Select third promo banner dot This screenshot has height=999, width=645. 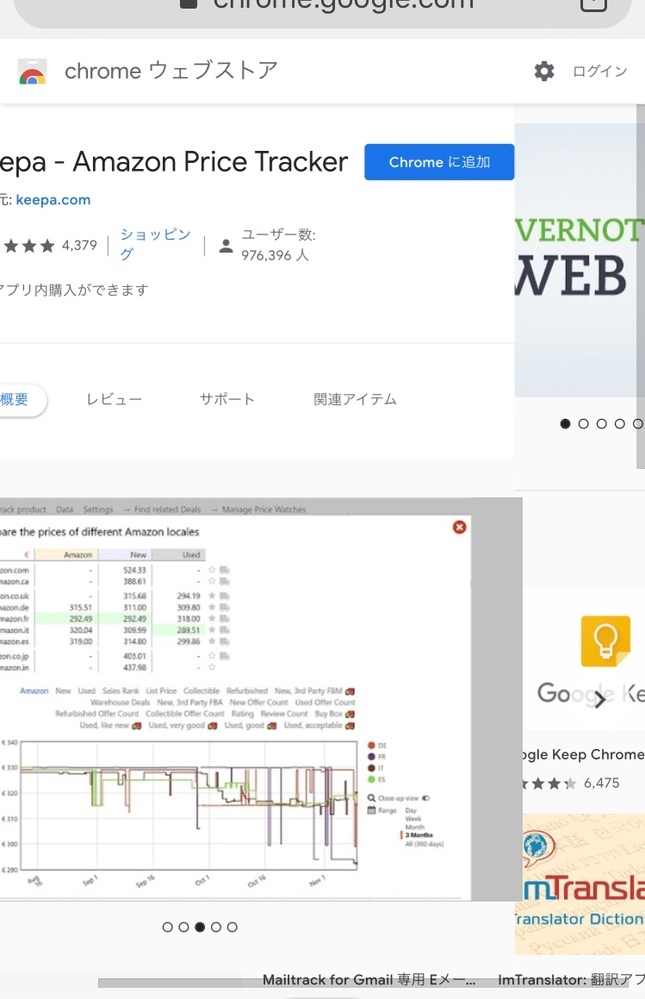pos(601,424)
